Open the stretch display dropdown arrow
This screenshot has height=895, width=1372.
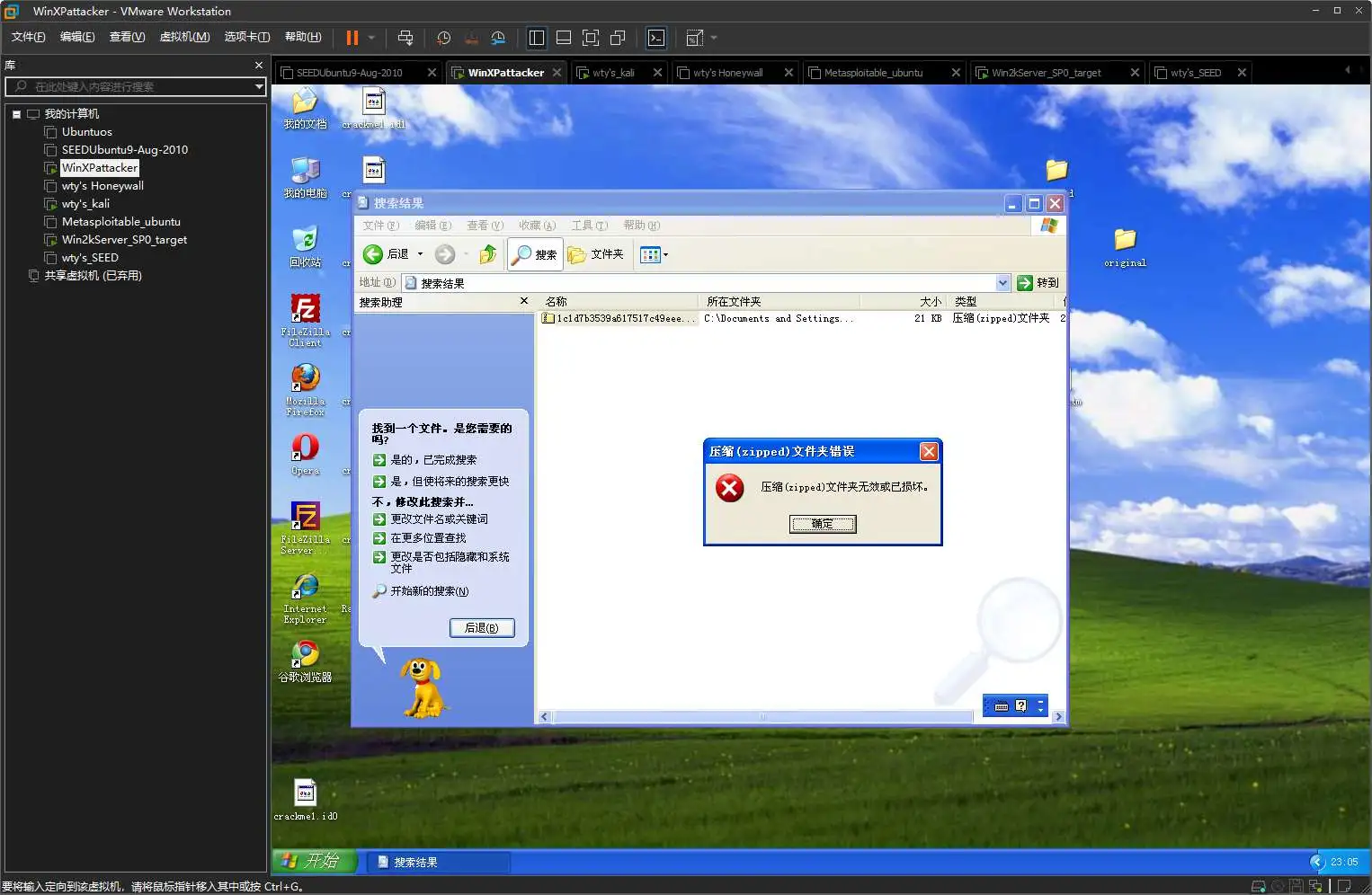[x=714, y=38]
